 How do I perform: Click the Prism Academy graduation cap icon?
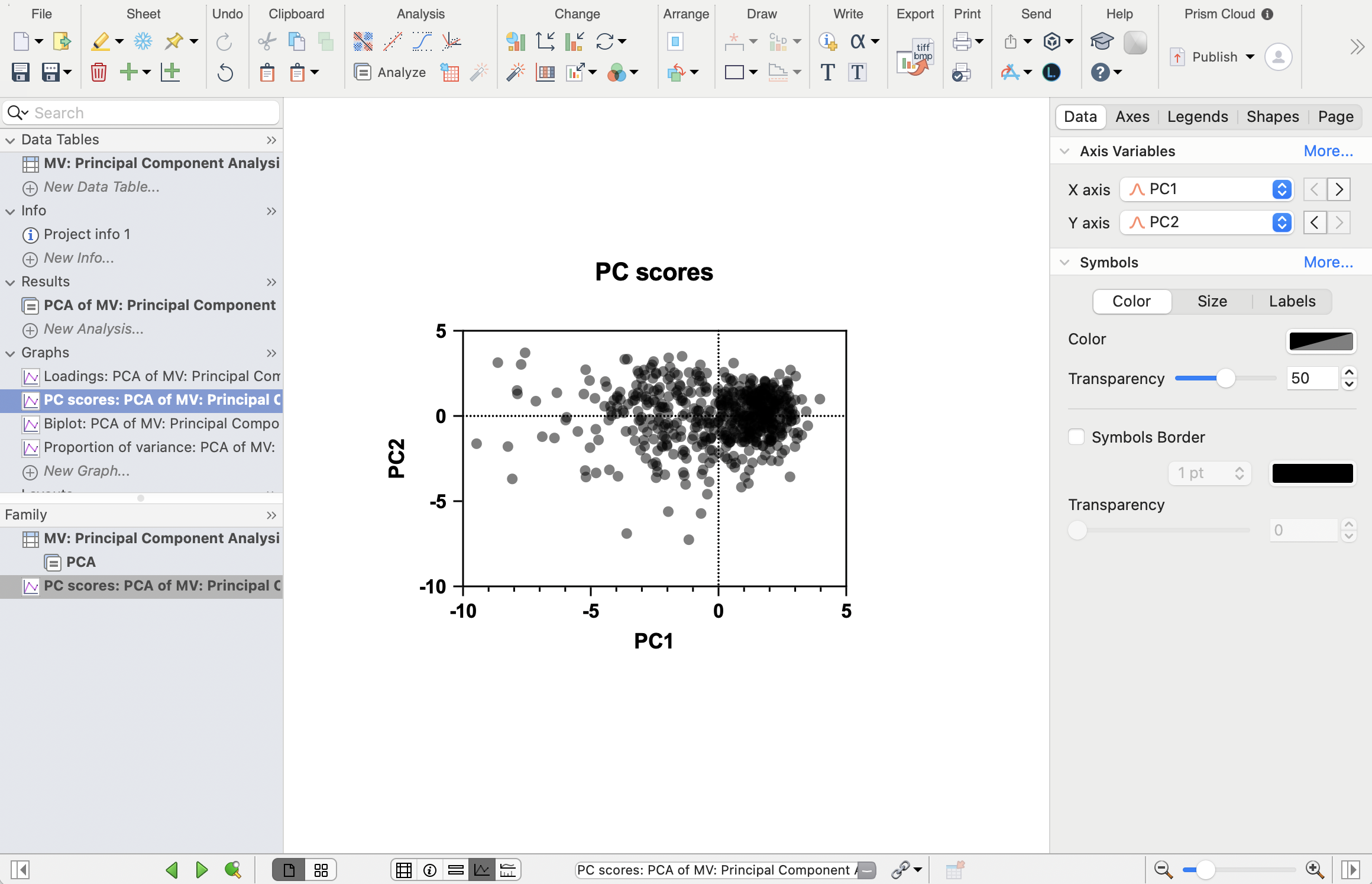[x=1102, y=41]
